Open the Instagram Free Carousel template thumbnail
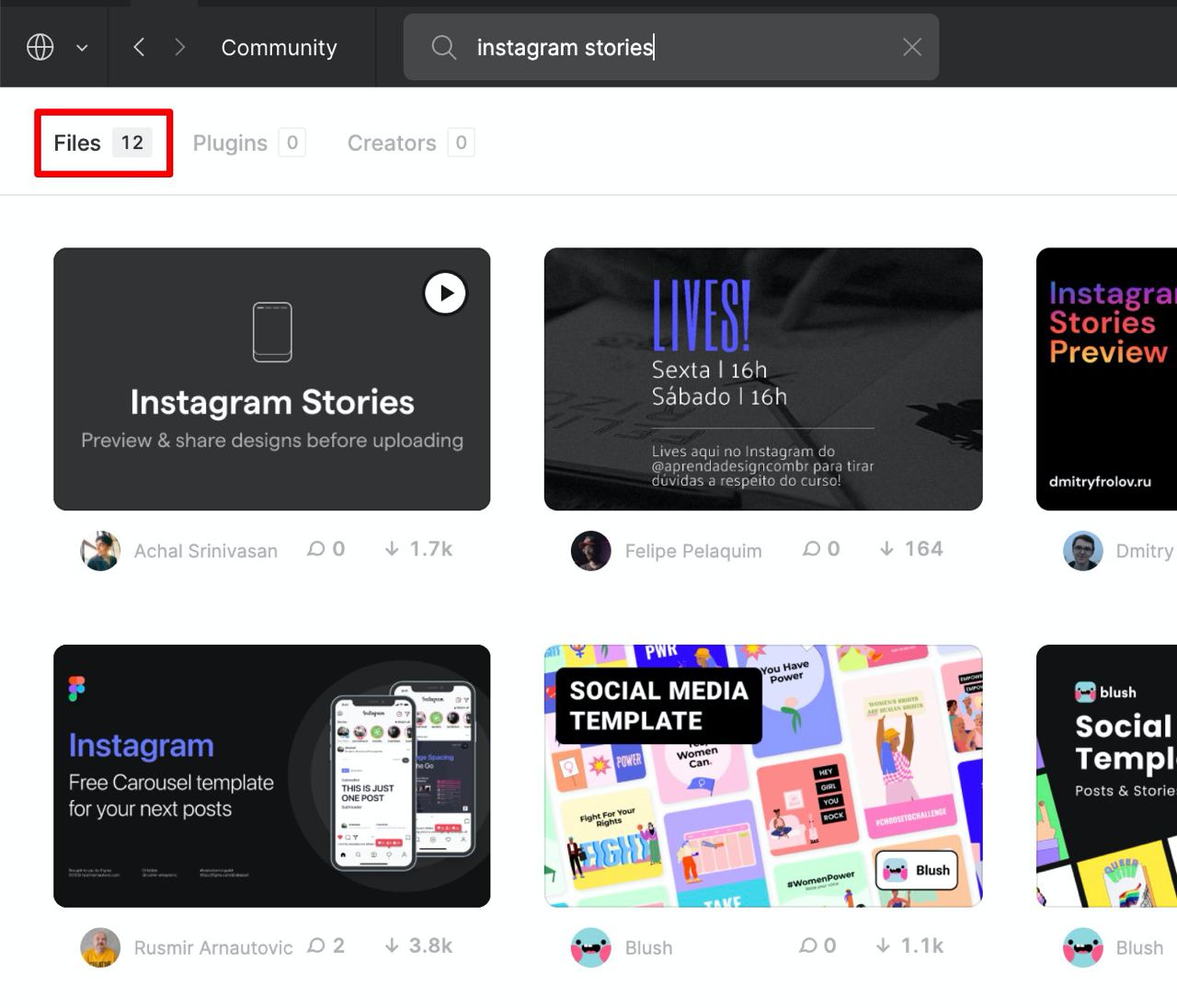Image resolution: width=1177 pixels, height=1008 pixels. point(272,776)
